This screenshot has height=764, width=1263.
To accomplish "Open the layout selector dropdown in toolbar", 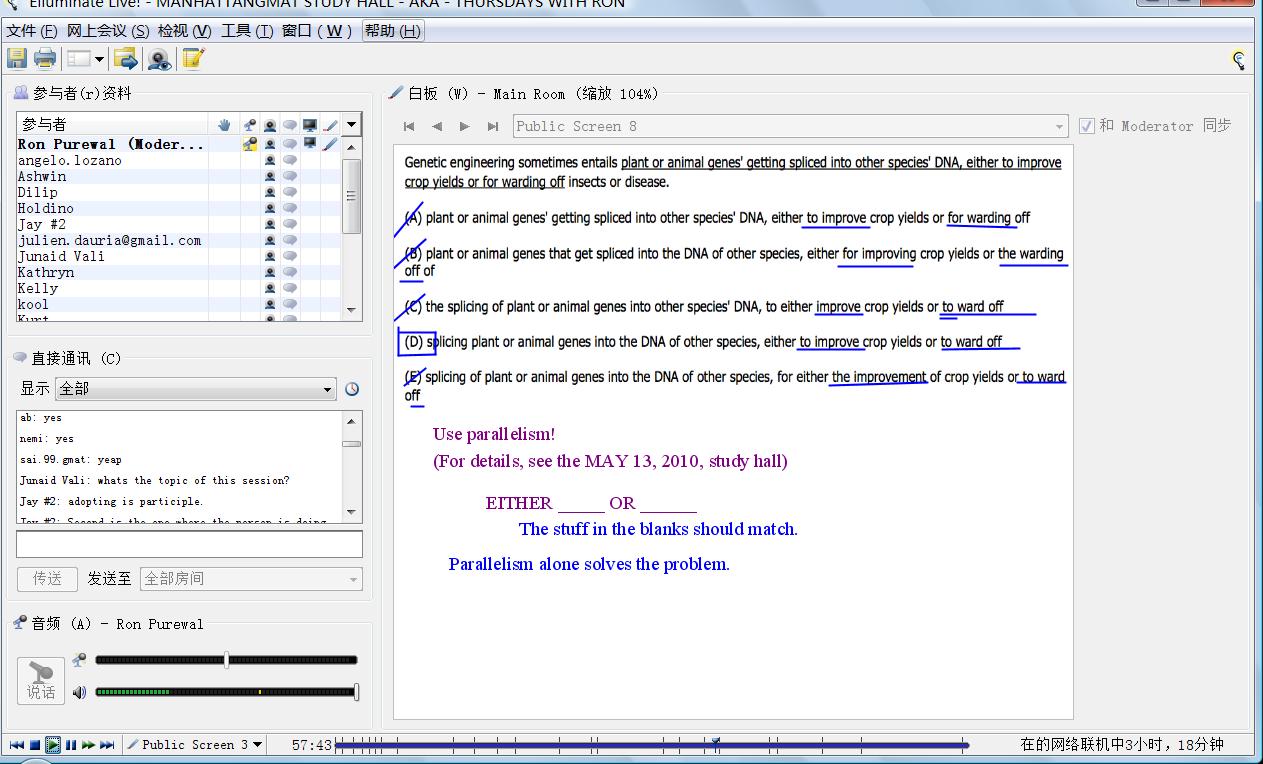I will pos(86,59).
